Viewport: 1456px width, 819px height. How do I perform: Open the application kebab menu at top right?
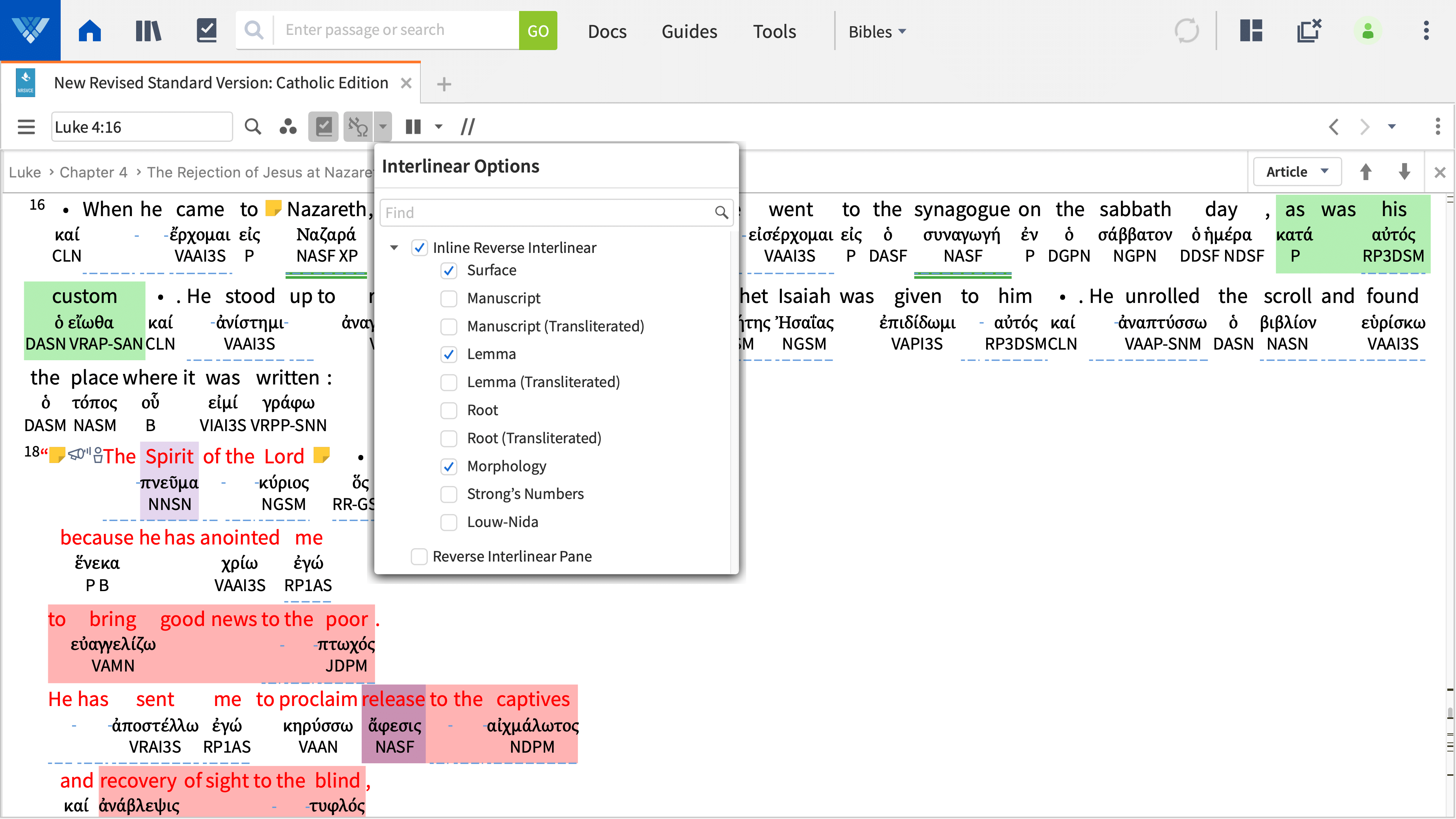pyautogui.click(x=1426, y=30)
